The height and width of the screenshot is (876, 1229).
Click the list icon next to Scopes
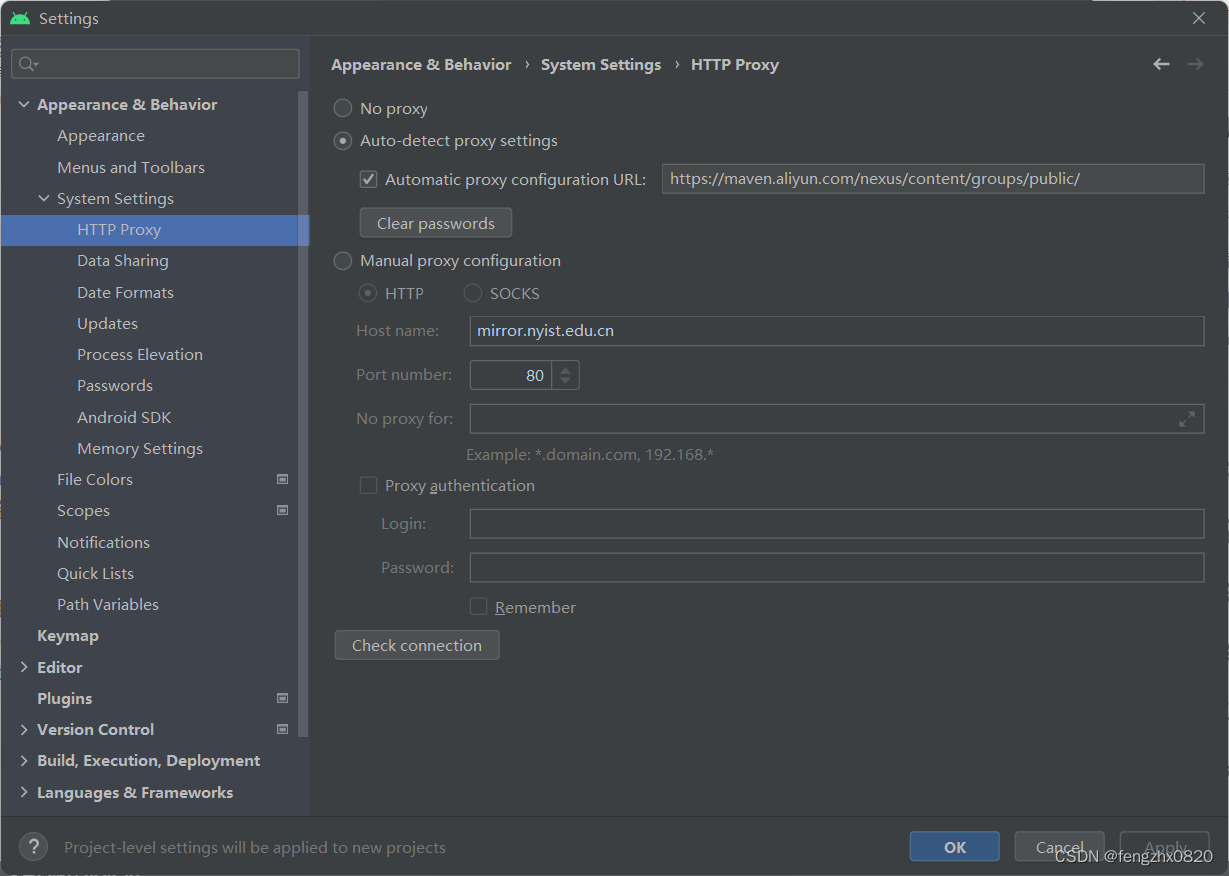pyautogui.click(x=282, y=510)
